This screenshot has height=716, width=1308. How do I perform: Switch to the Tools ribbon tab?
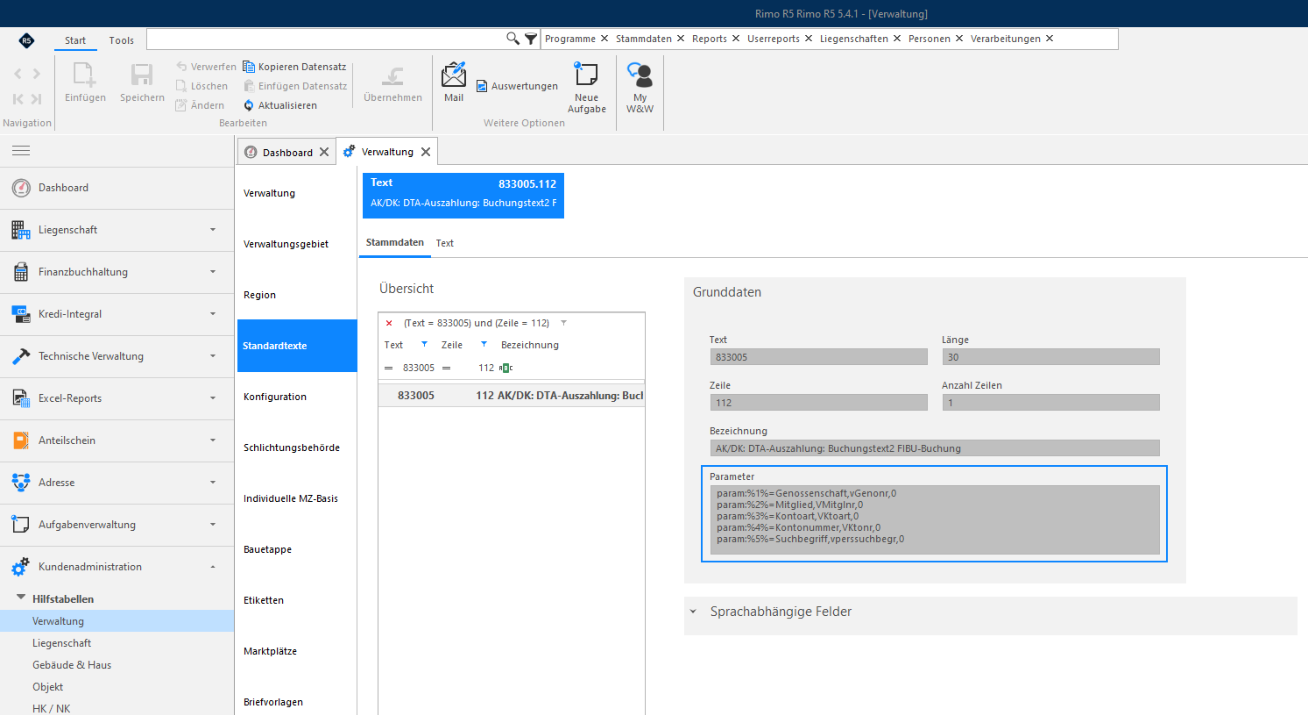pos(121,40)
